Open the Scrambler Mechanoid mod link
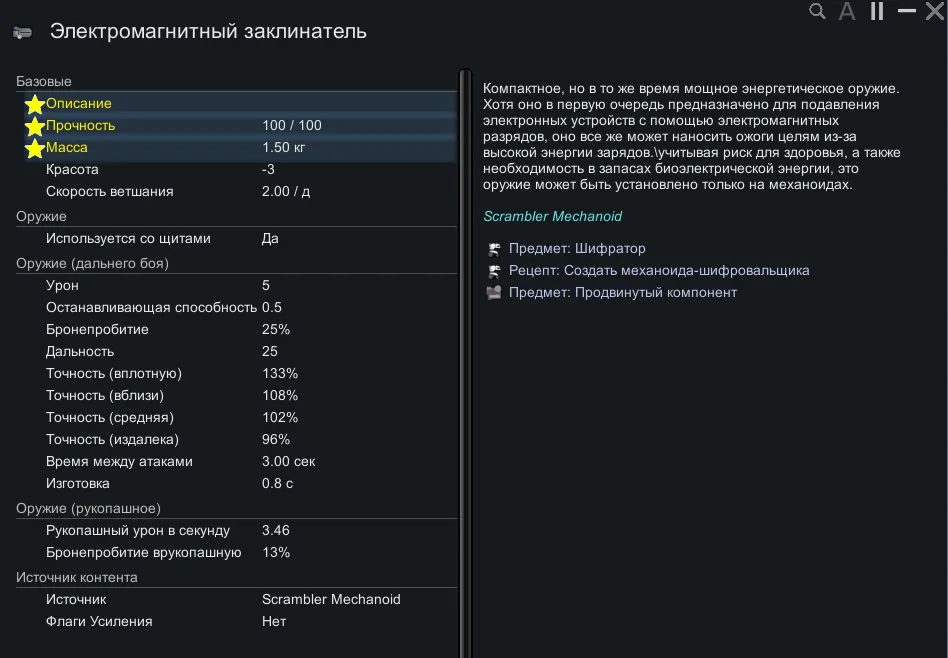948x658 pixels. (552, 216)
